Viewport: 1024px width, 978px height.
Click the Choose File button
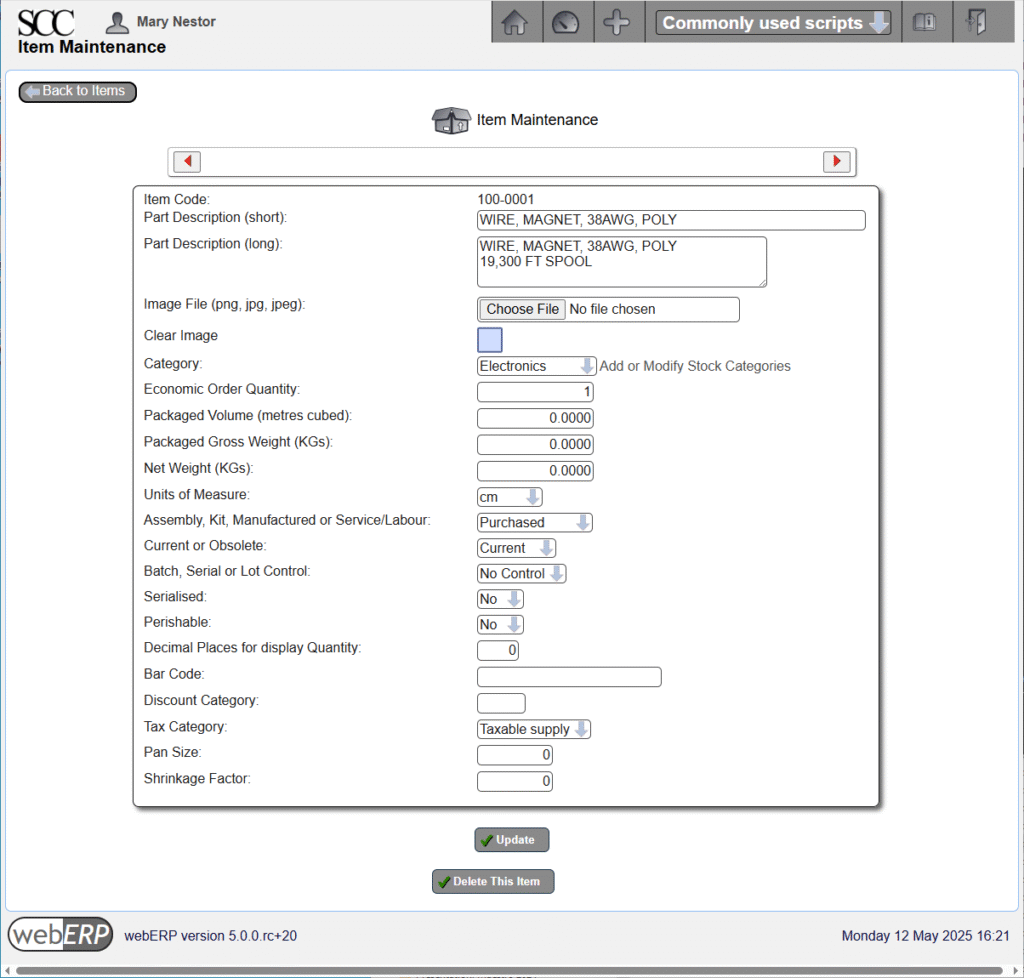tap(522, 309)
